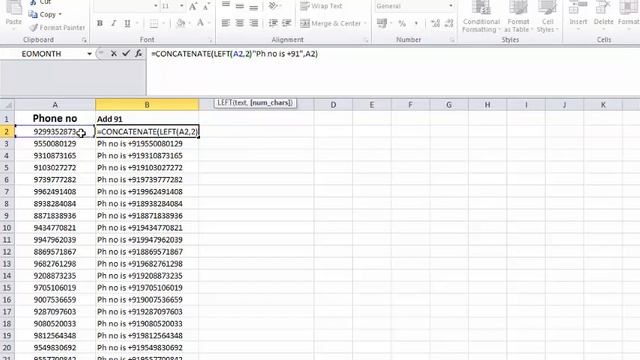
Task: Click the font color letter A
Action: 200,24
